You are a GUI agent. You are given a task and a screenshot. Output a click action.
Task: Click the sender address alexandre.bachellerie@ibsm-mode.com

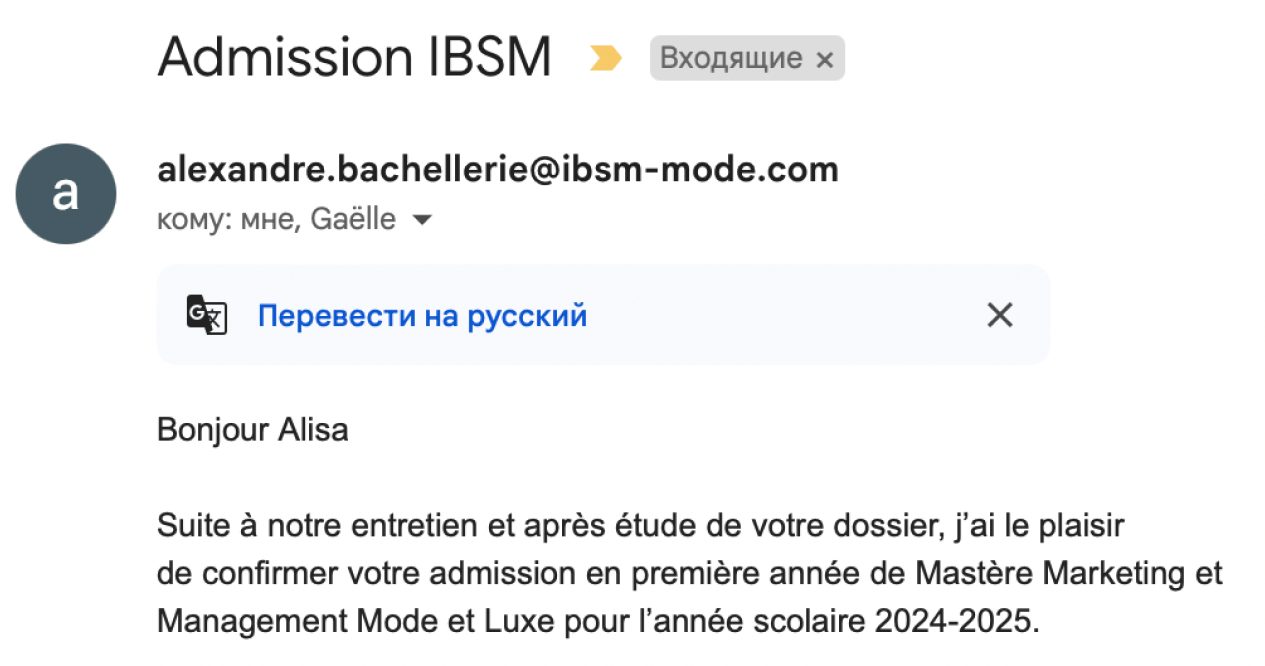497,170
